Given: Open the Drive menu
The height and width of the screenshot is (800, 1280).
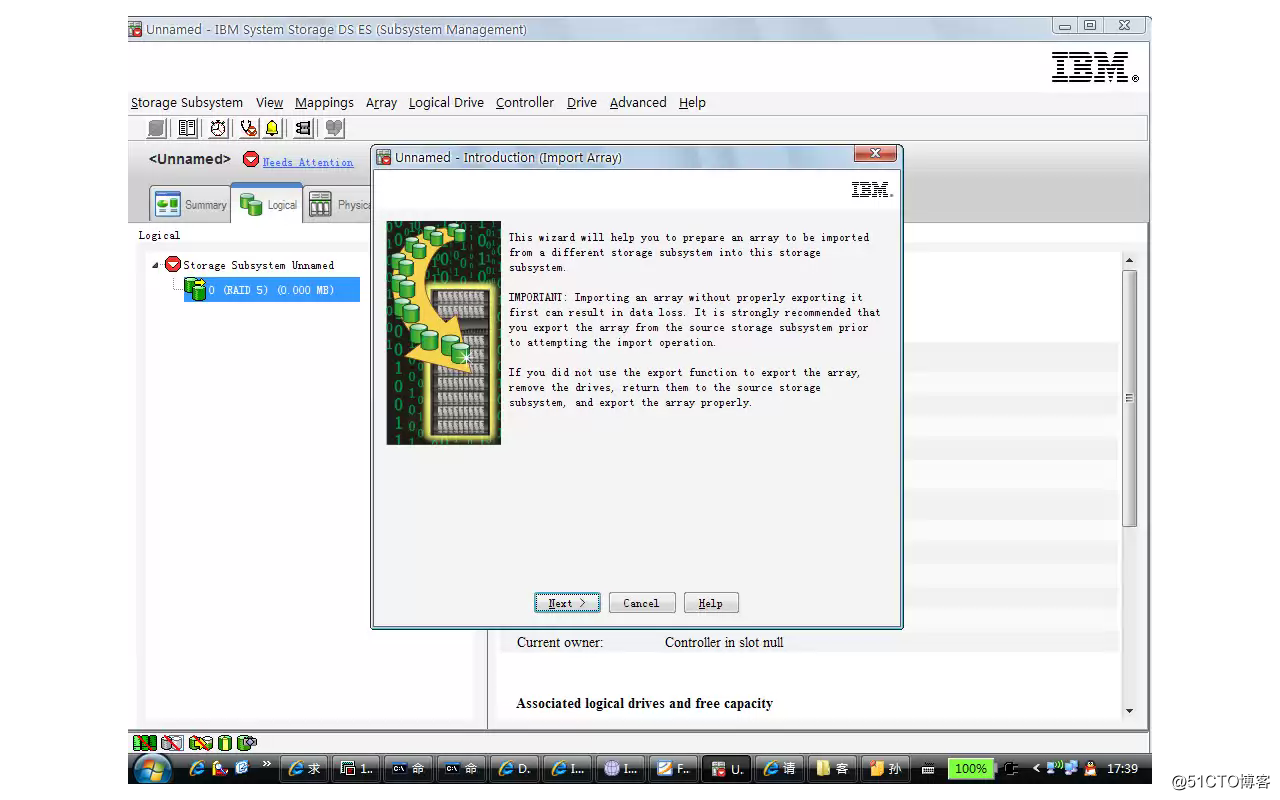Looking at the screenshot, I should click(582, 102).
